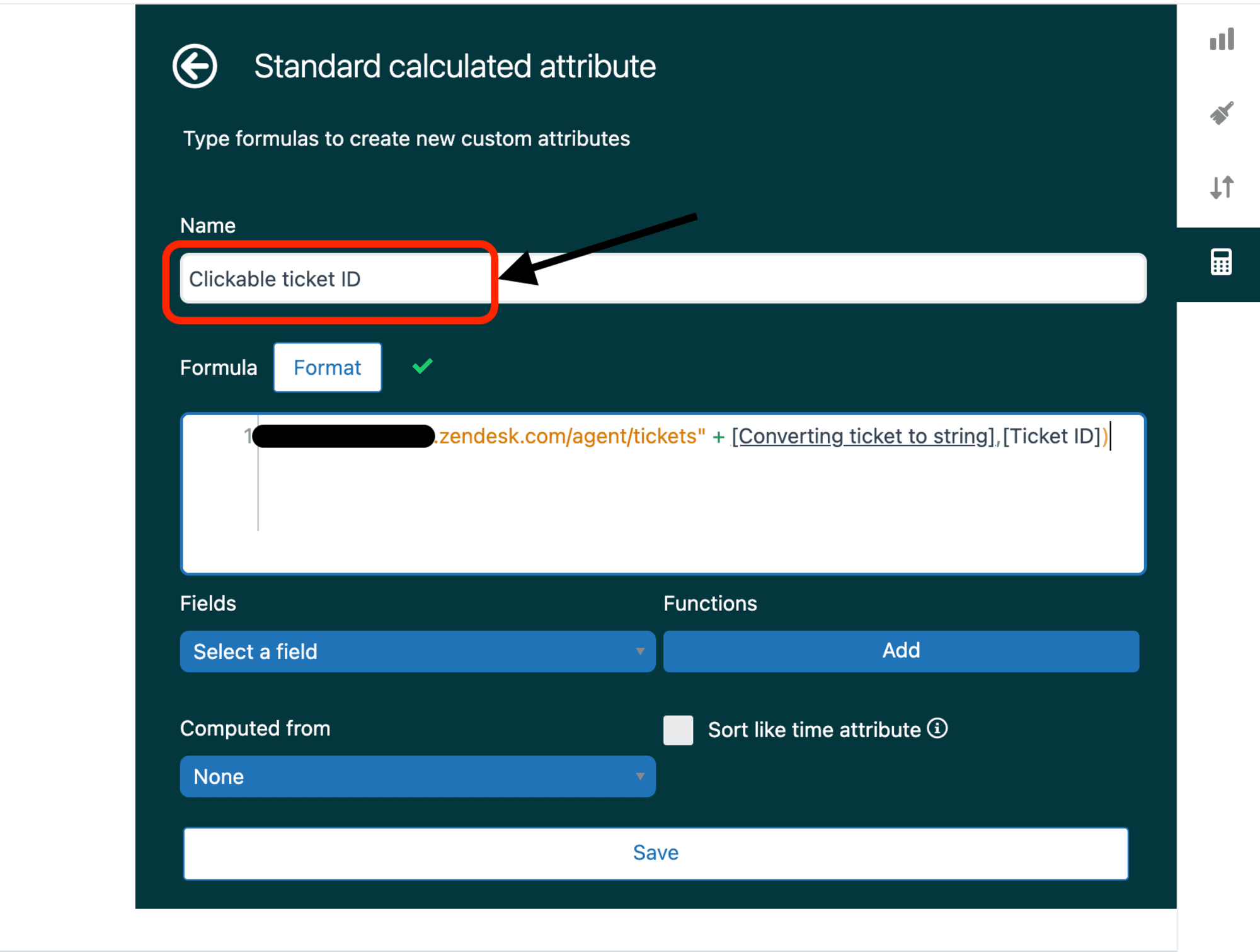Image resolution: width=1260 pixels, height=952 pixels.
Task: Click inside the formula editor text area
Action: 663,493
